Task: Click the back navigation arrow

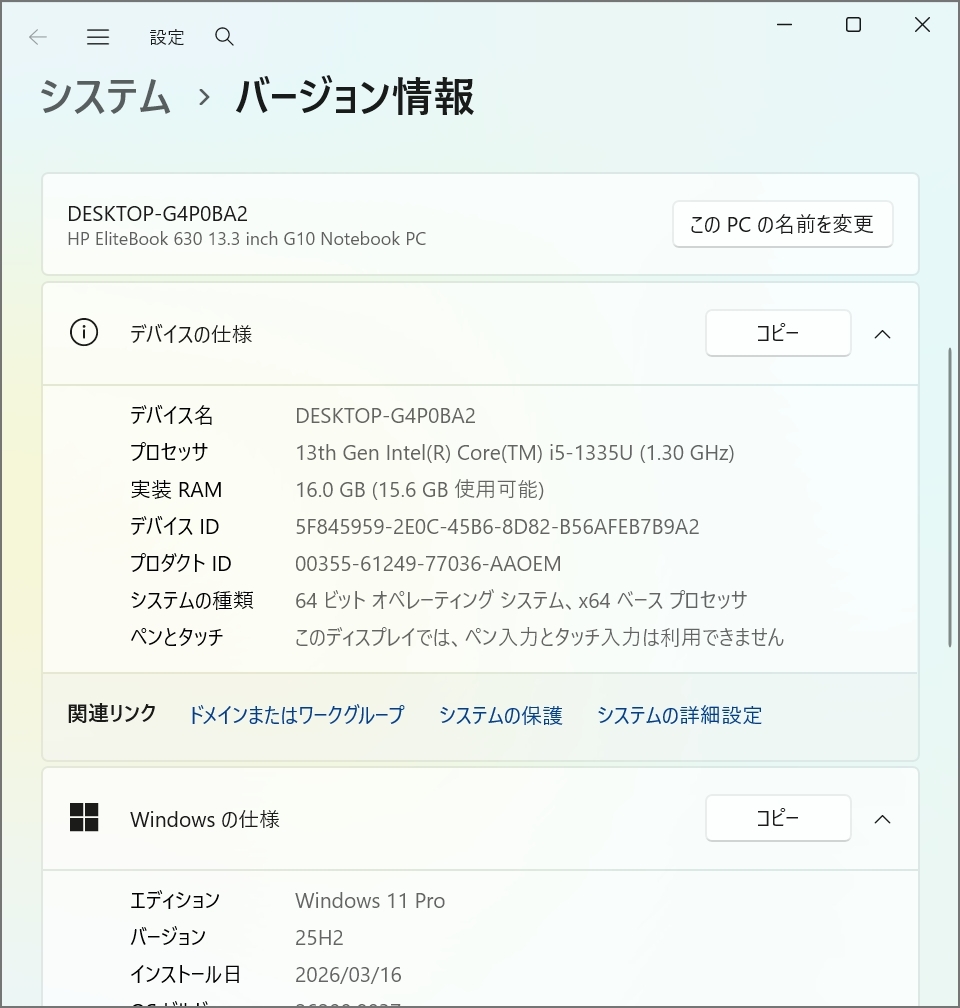Action: point(37,37)
